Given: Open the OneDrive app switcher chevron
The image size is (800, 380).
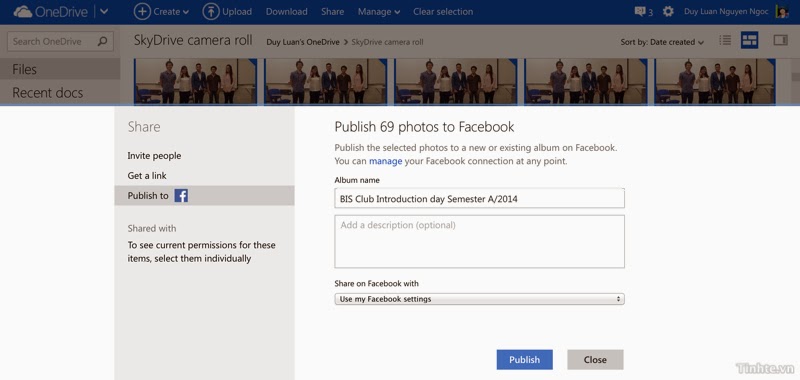Looking at the screenshot, I should (104, 11).
